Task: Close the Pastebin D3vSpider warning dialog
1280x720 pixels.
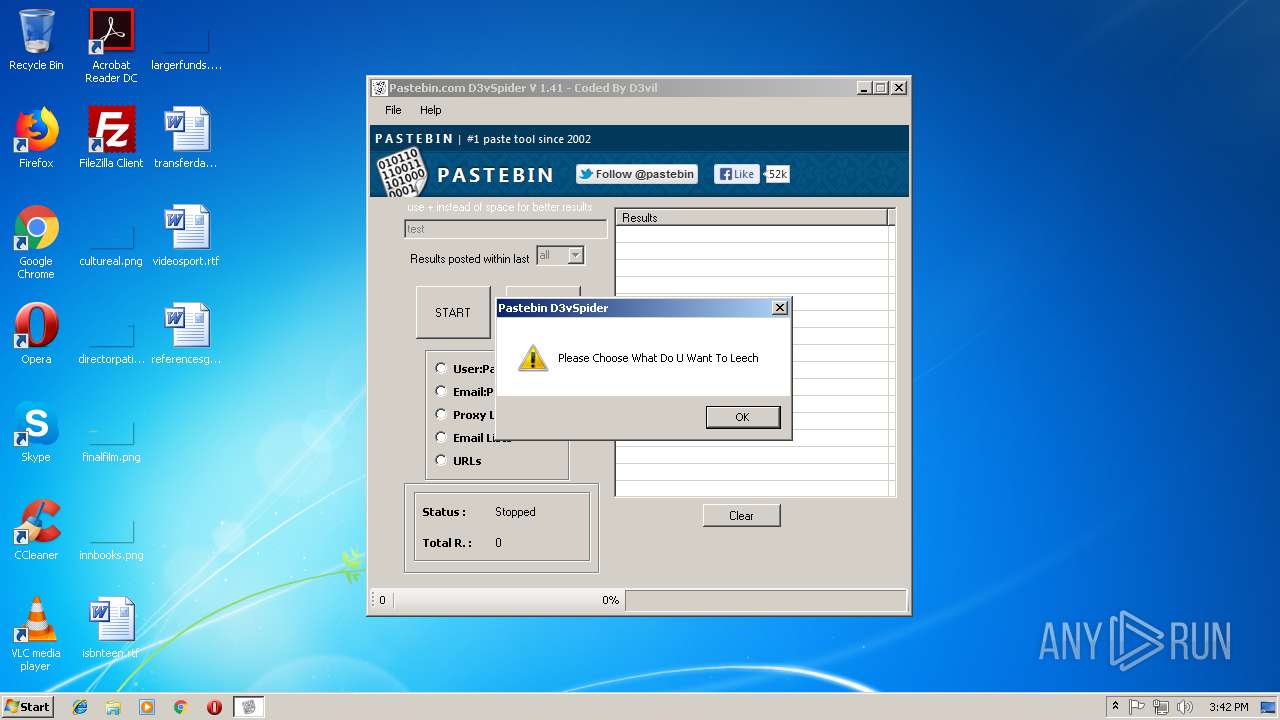Action: click(780, 308)
